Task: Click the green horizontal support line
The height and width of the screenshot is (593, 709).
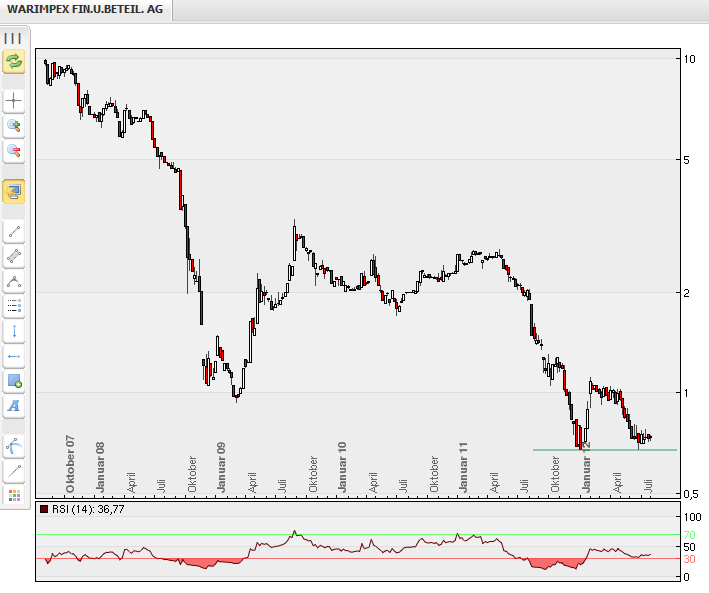Action: coord(605,450)
